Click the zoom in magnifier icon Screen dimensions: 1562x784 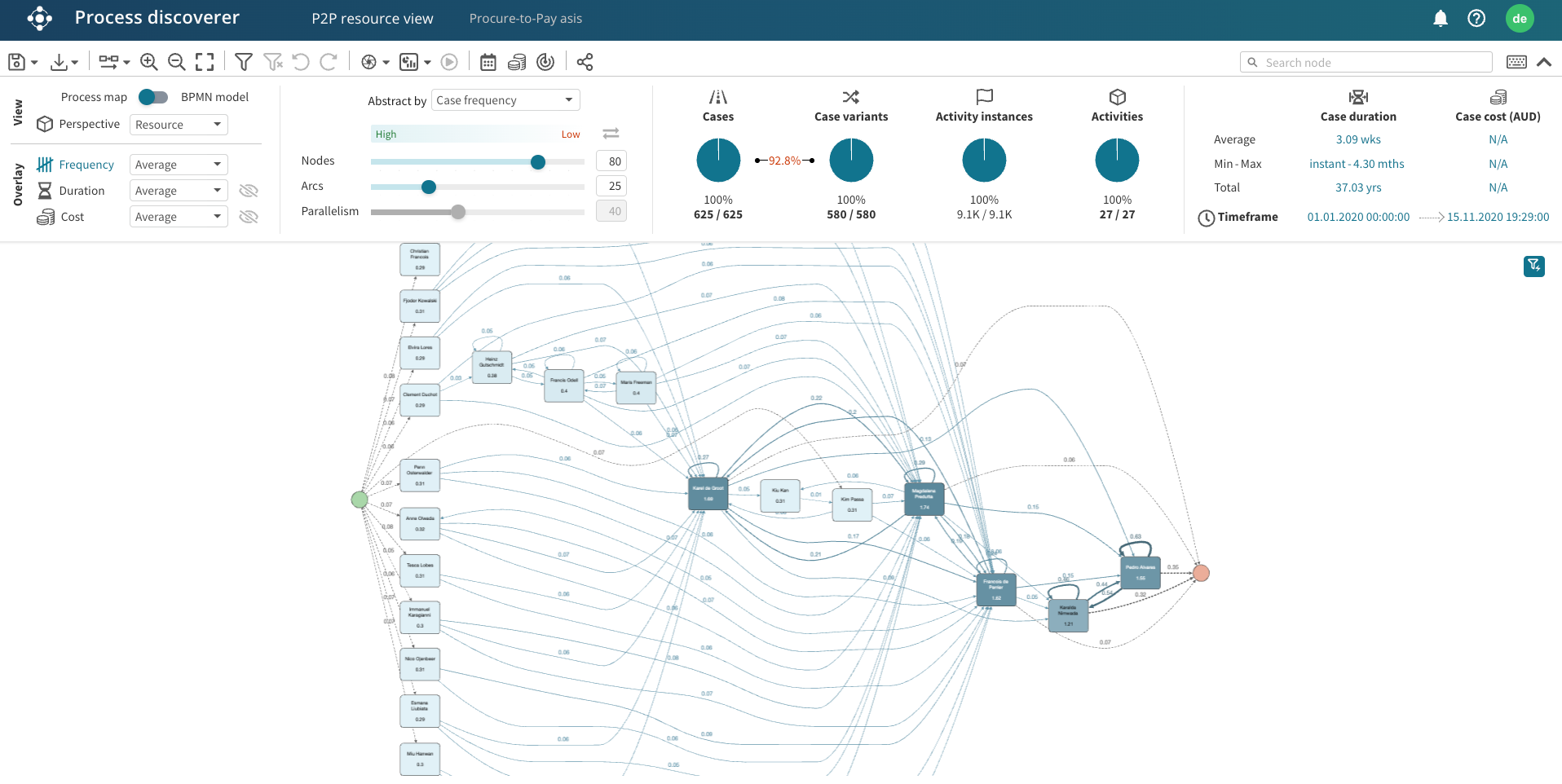[x=148, y=62]
